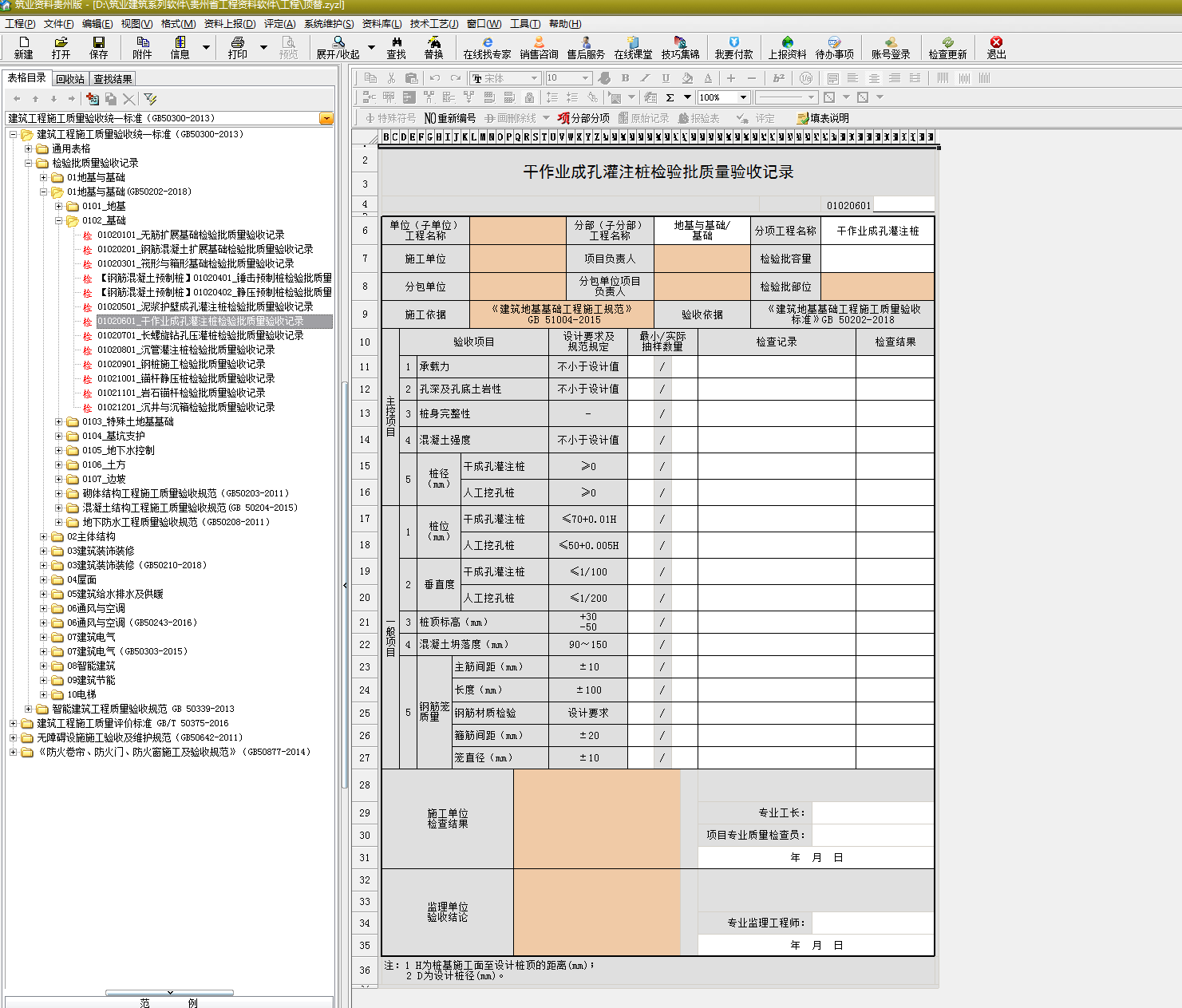Save the project with 保存

pos(99,48)
